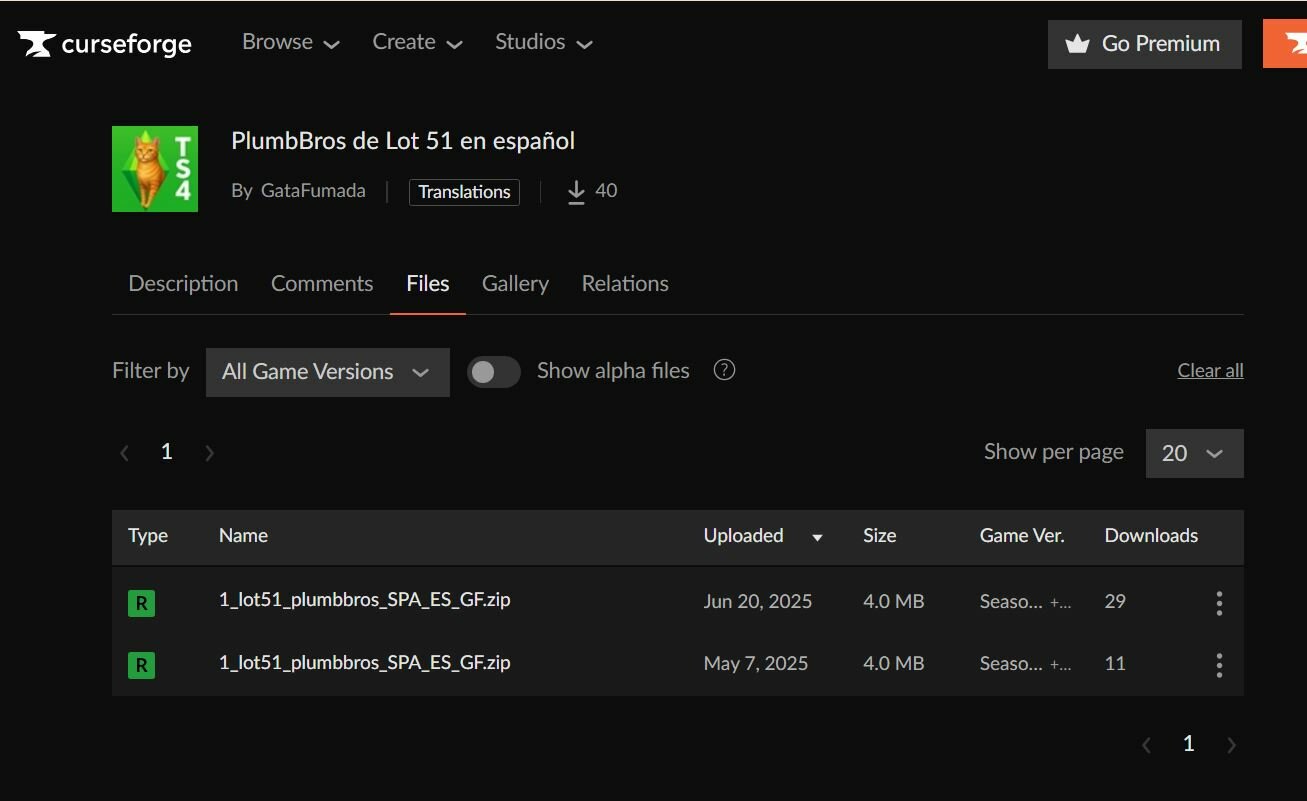Open the Translations category tag
1307x801 pixels.
click(464, 192)
